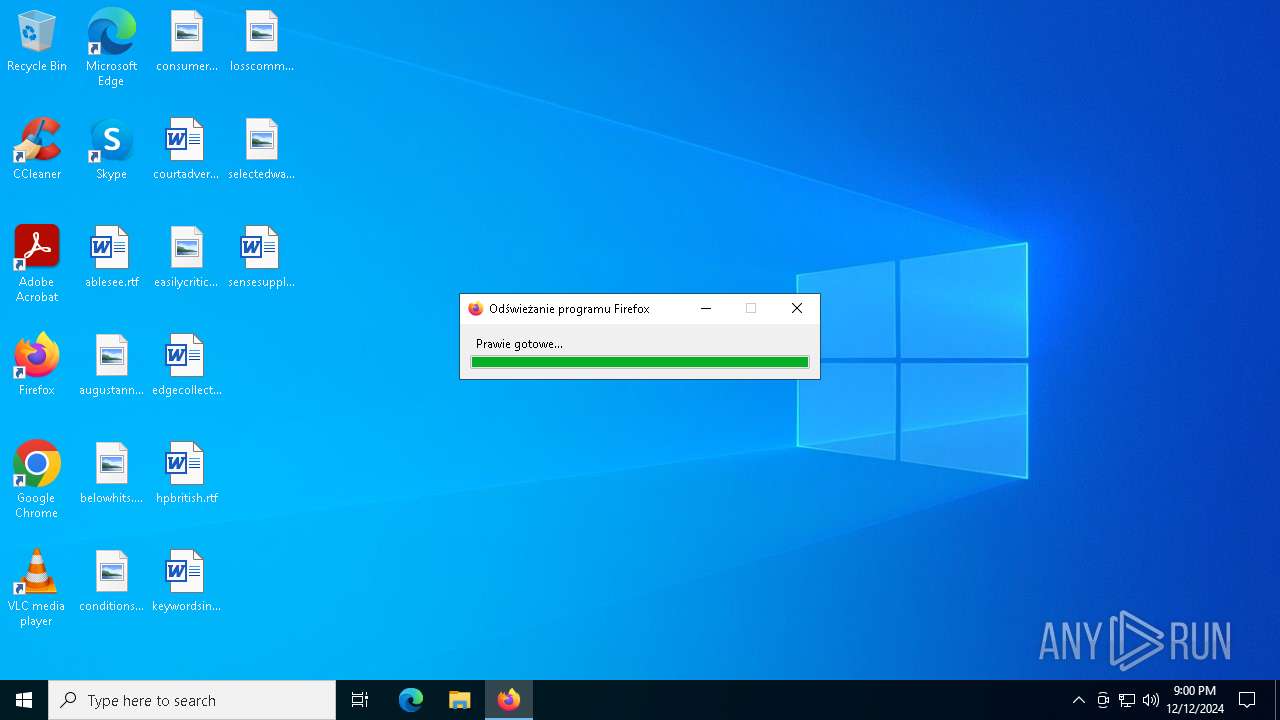Screen dimensions: 1280x720
Task: Select the edgecollect... Word document
Action: [186, 365]
